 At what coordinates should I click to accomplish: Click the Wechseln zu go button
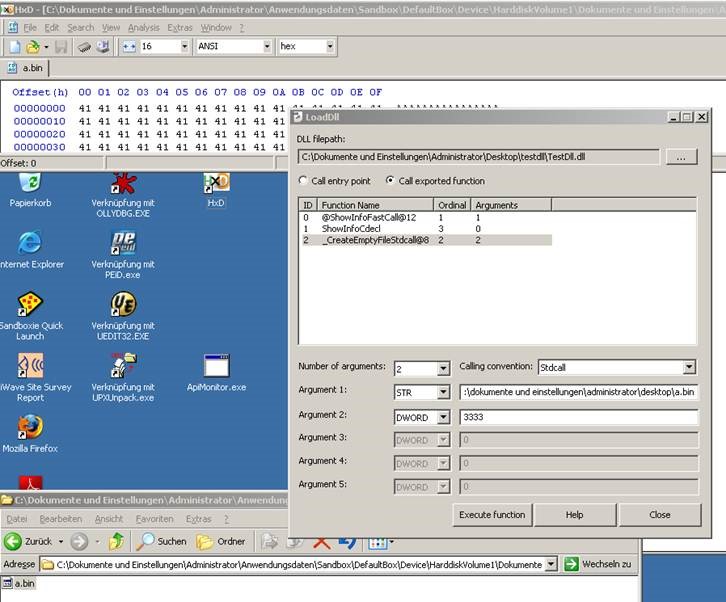pos(598,564)
